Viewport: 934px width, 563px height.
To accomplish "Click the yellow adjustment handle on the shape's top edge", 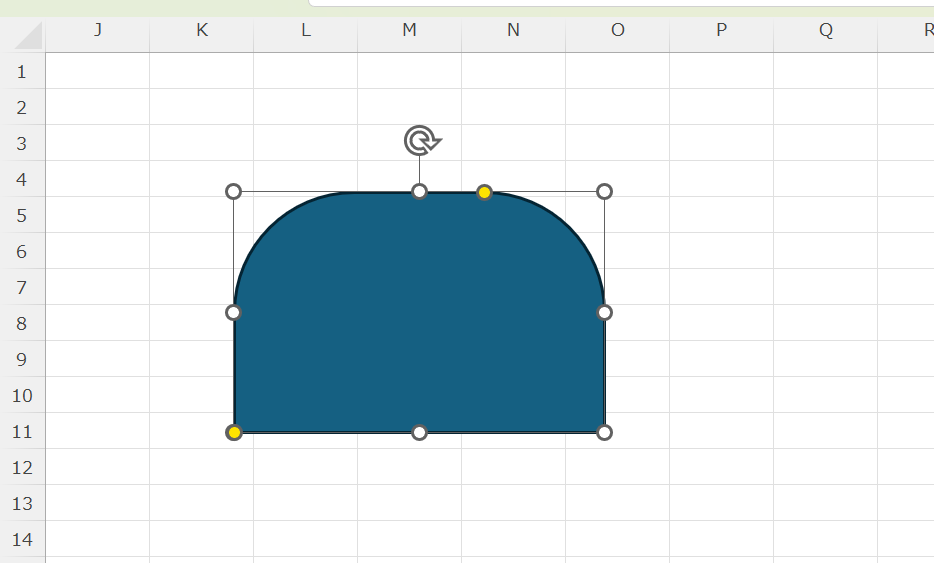I will tap(484, 192).
